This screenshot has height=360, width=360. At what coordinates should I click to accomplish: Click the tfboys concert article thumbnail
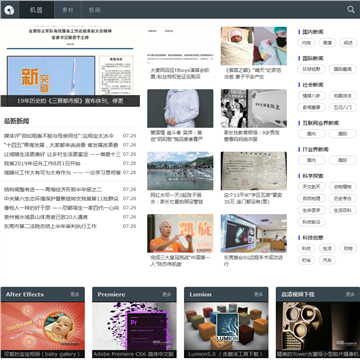(x=180, y=46)
